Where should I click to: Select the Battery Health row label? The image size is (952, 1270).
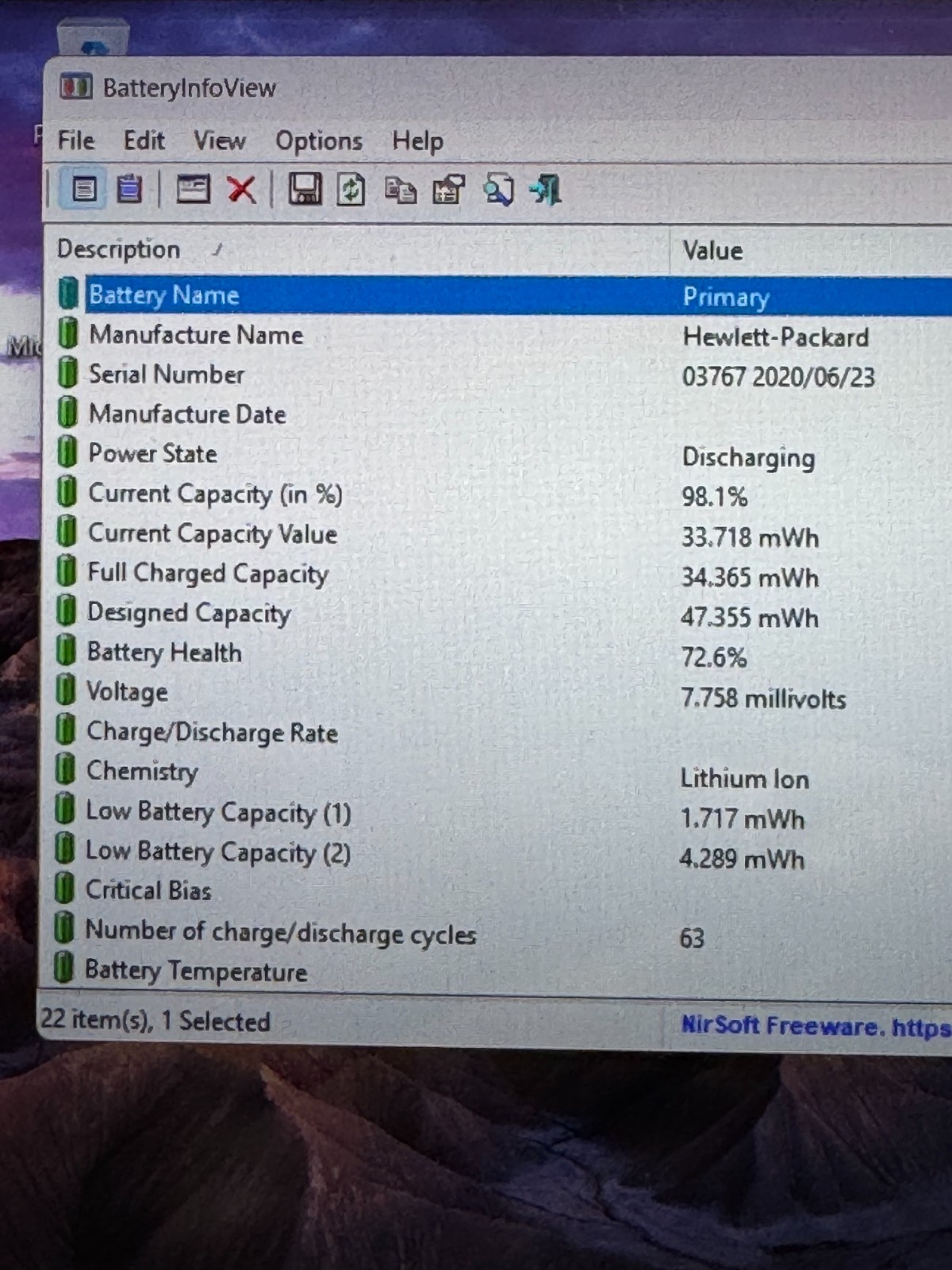click(x=164, y=652)
